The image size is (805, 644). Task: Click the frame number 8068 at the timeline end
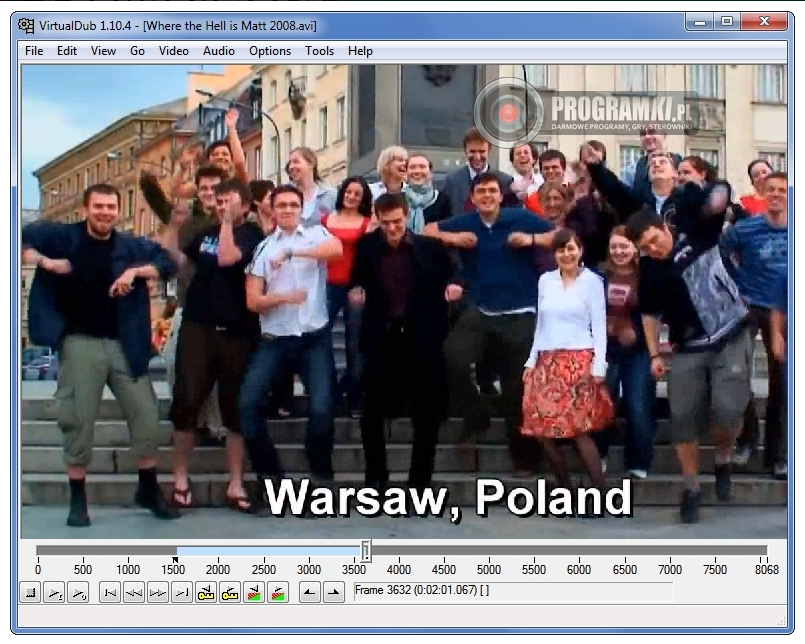[x=766, y=570]
